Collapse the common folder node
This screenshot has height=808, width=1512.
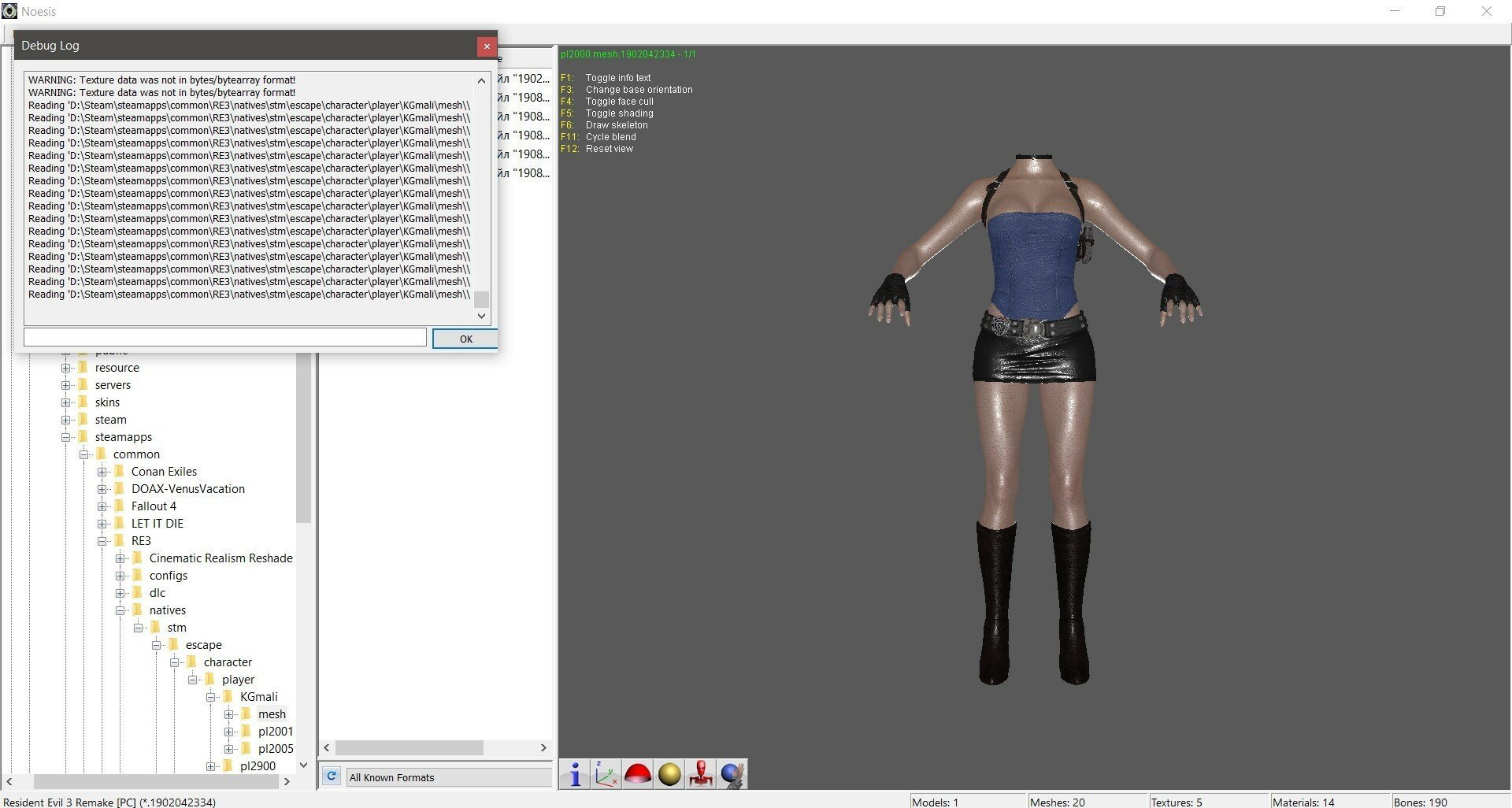click(84, 454)
